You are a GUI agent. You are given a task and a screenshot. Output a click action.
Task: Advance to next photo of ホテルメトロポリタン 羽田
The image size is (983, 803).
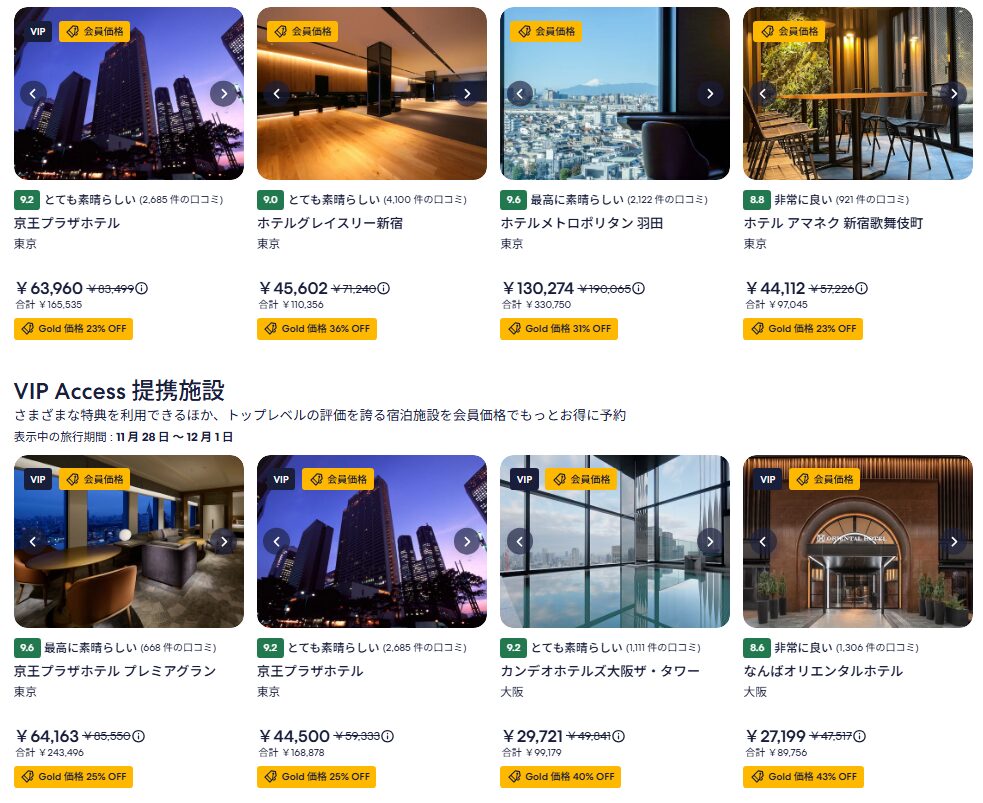click(710, 94)
